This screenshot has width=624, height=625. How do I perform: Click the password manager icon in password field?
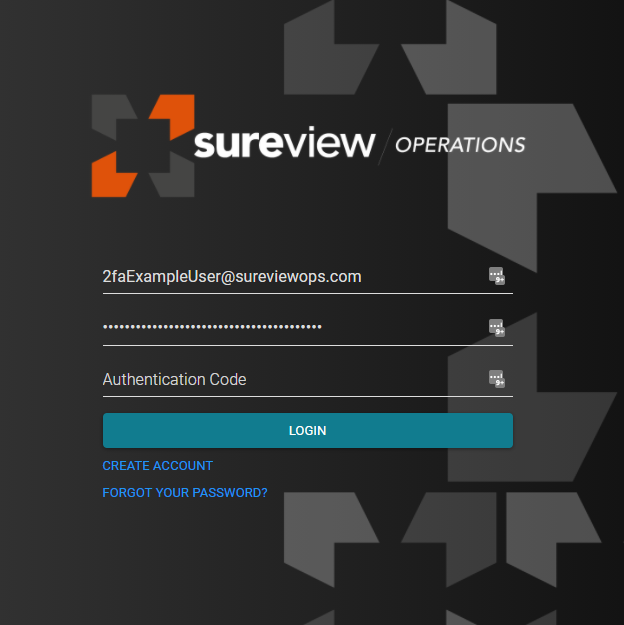[497, 328]
